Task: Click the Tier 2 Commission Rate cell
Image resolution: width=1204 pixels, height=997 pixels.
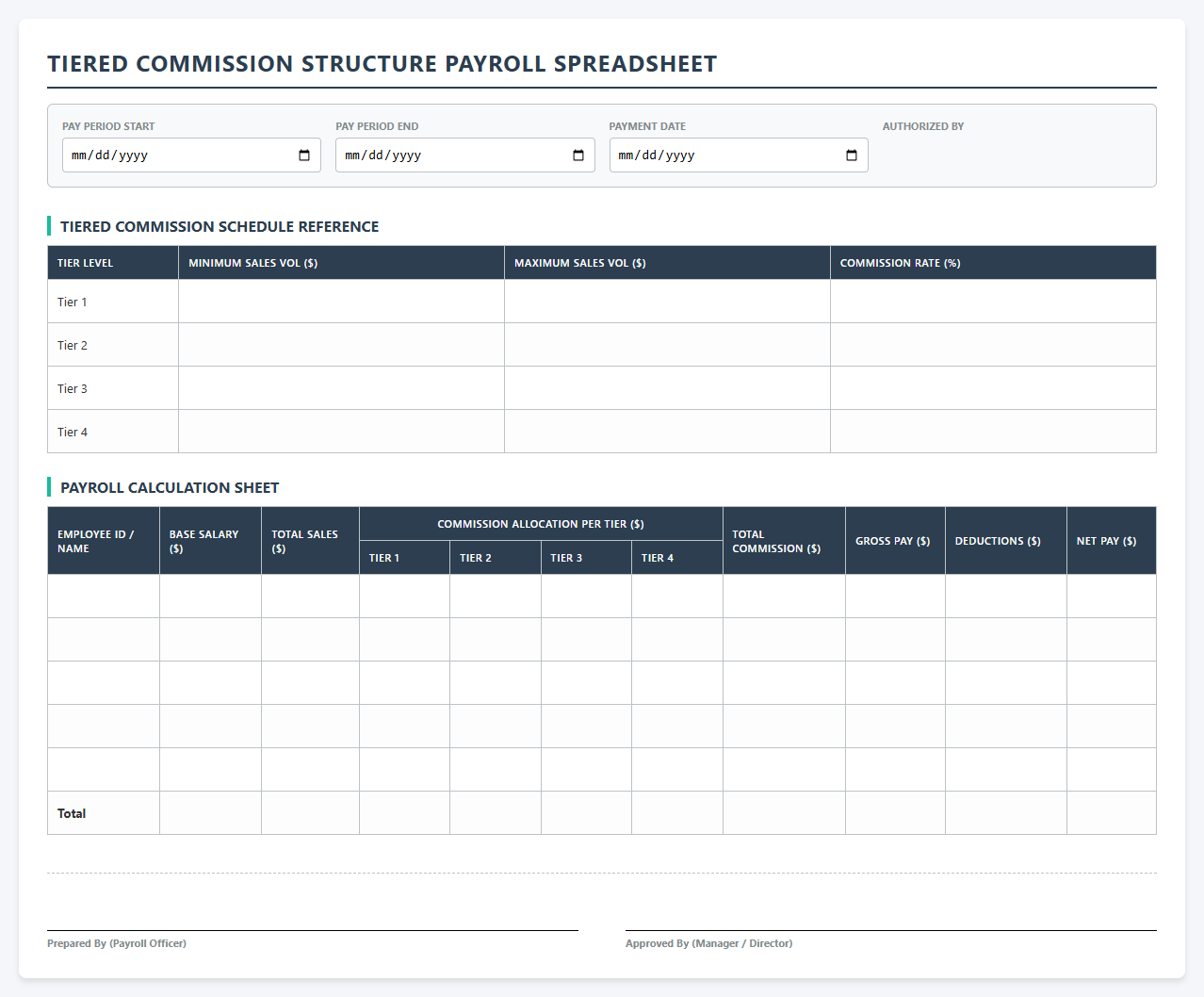Action: pyautogui.click(x=993, y=345)
